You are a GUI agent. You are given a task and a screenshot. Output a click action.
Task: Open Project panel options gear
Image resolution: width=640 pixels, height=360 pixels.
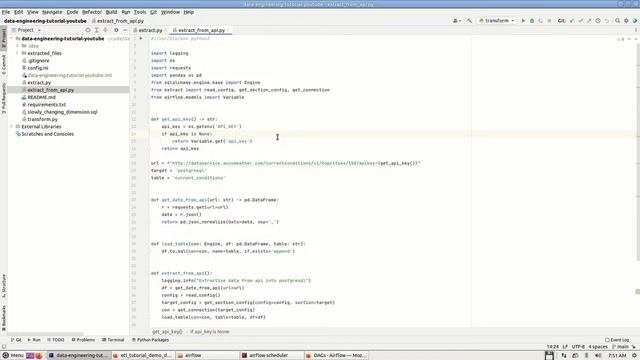tap(116, 30)
